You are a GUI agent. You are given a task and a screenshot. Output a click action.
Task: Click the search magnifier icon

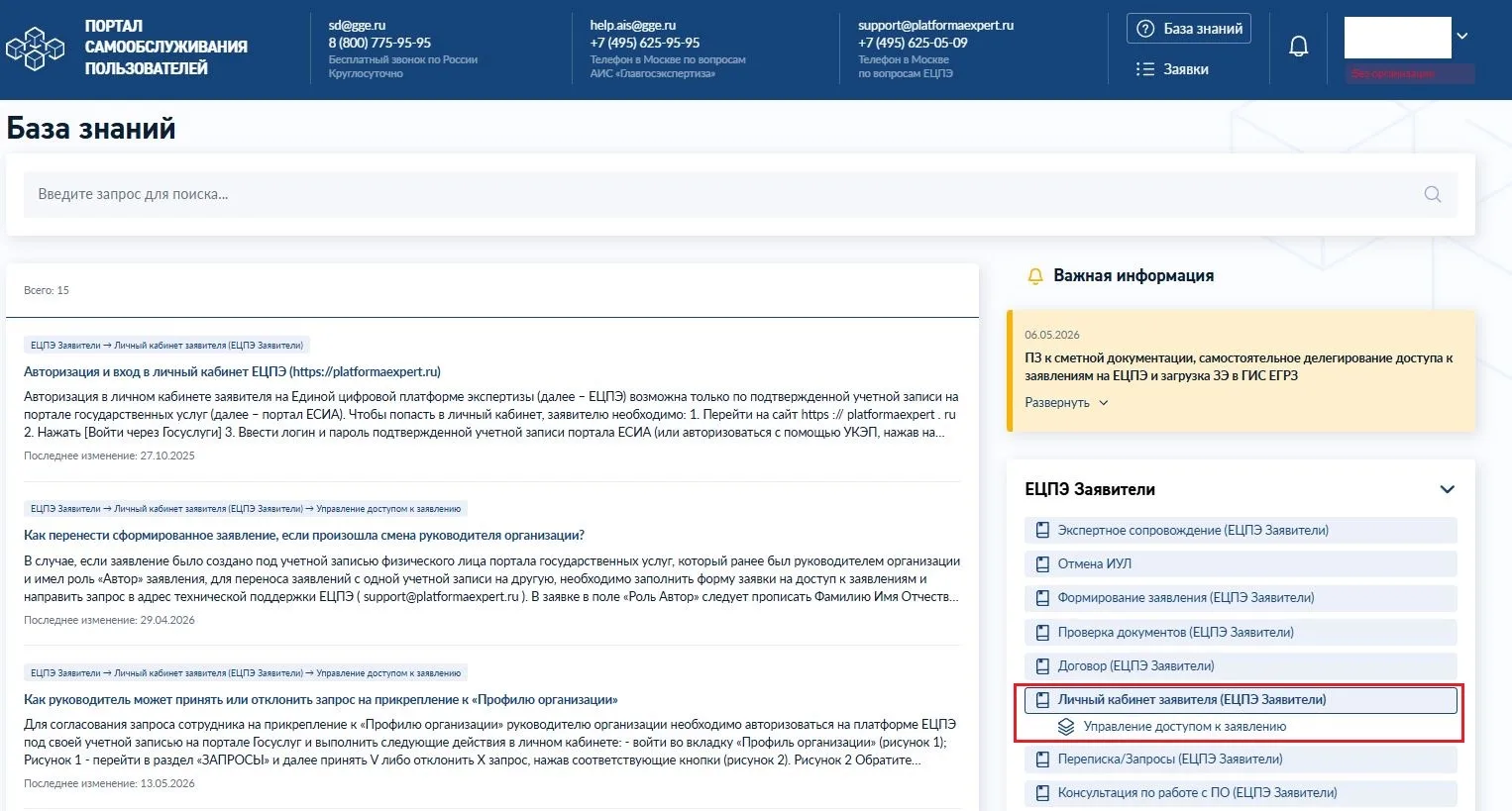point(1433,194)
